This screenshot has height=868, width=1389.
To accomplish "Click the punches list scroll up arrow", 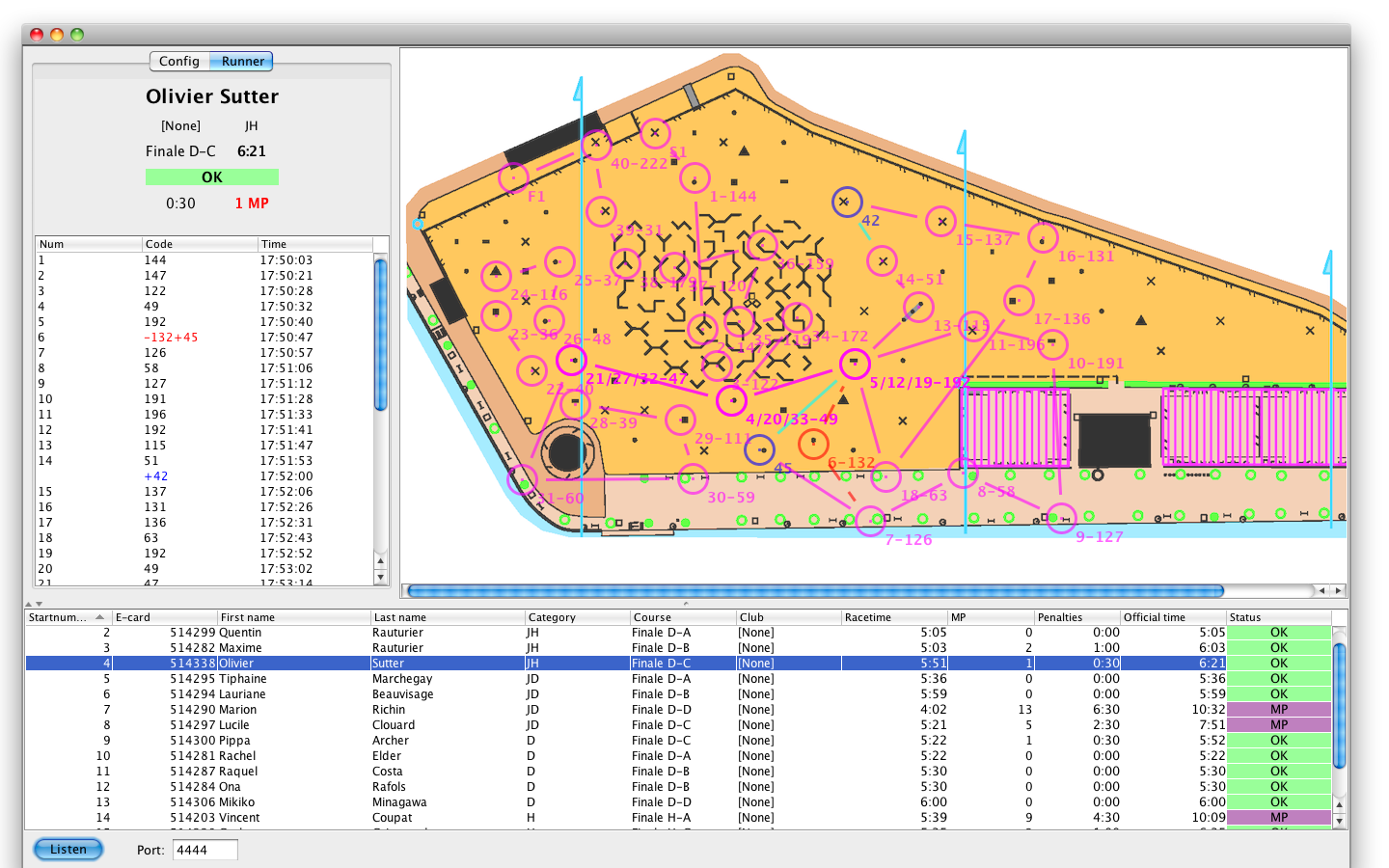I will pos(380,561).
